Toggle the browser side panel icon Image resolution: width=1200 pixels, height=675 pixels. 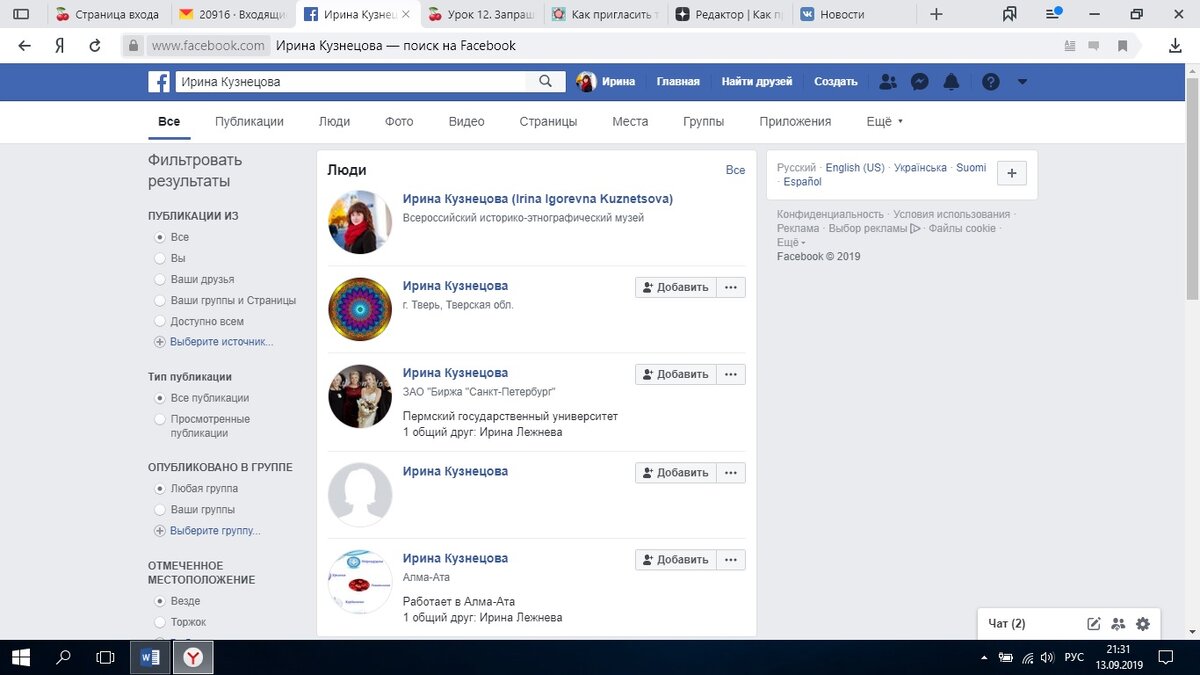tap(20, 14)
